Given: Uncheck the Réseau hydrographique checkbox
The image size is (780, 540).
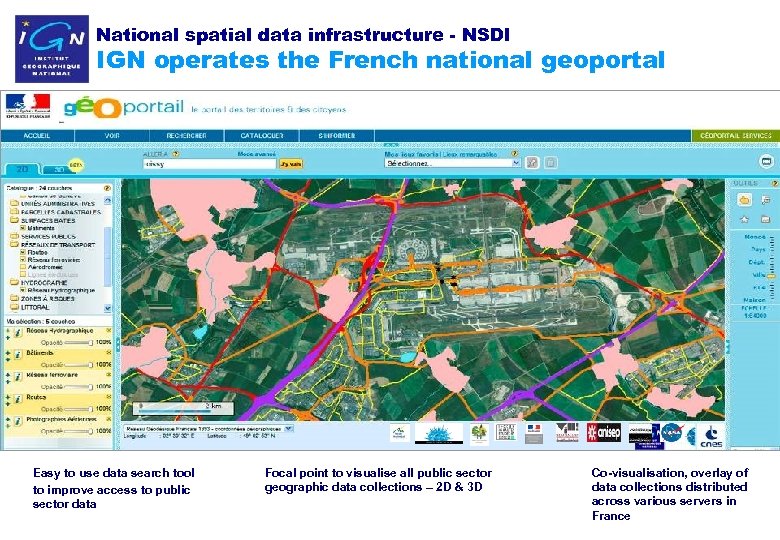Looking at the screenshot, I should click(x=22, y=290).
